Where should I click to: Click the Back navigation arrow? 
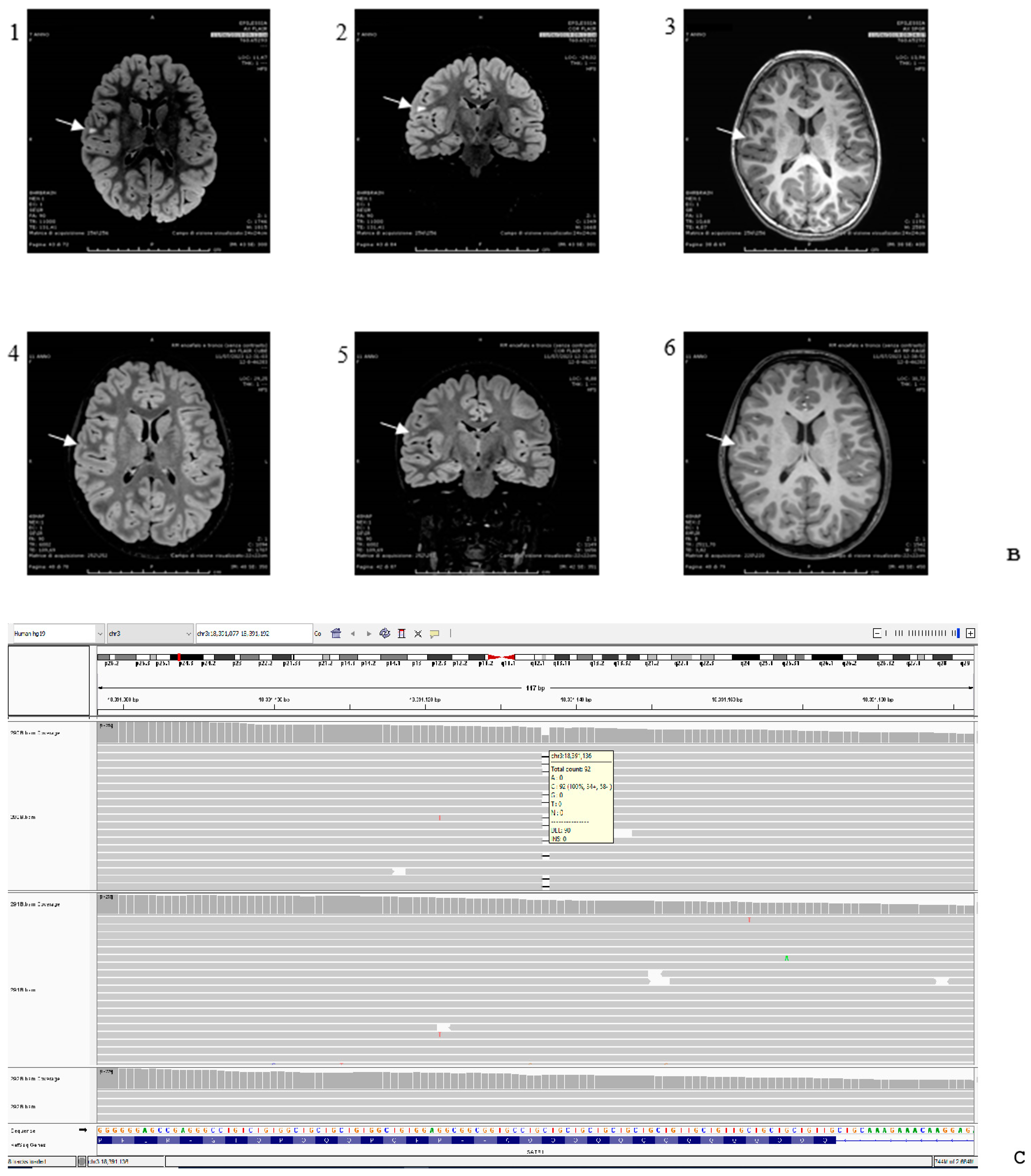353,634
